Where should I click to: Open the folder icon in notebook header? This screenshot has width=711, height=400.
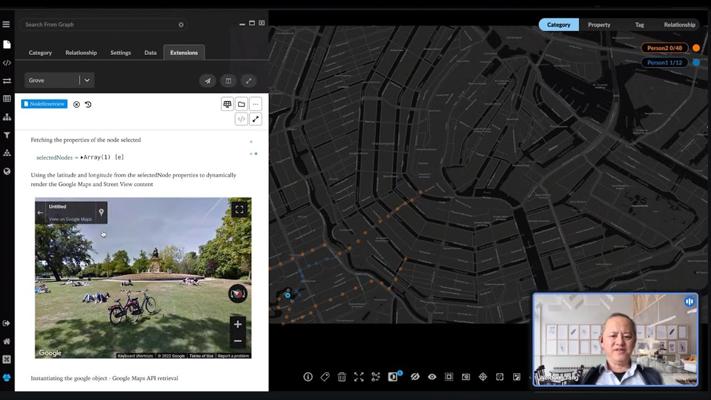click(241, 104)
